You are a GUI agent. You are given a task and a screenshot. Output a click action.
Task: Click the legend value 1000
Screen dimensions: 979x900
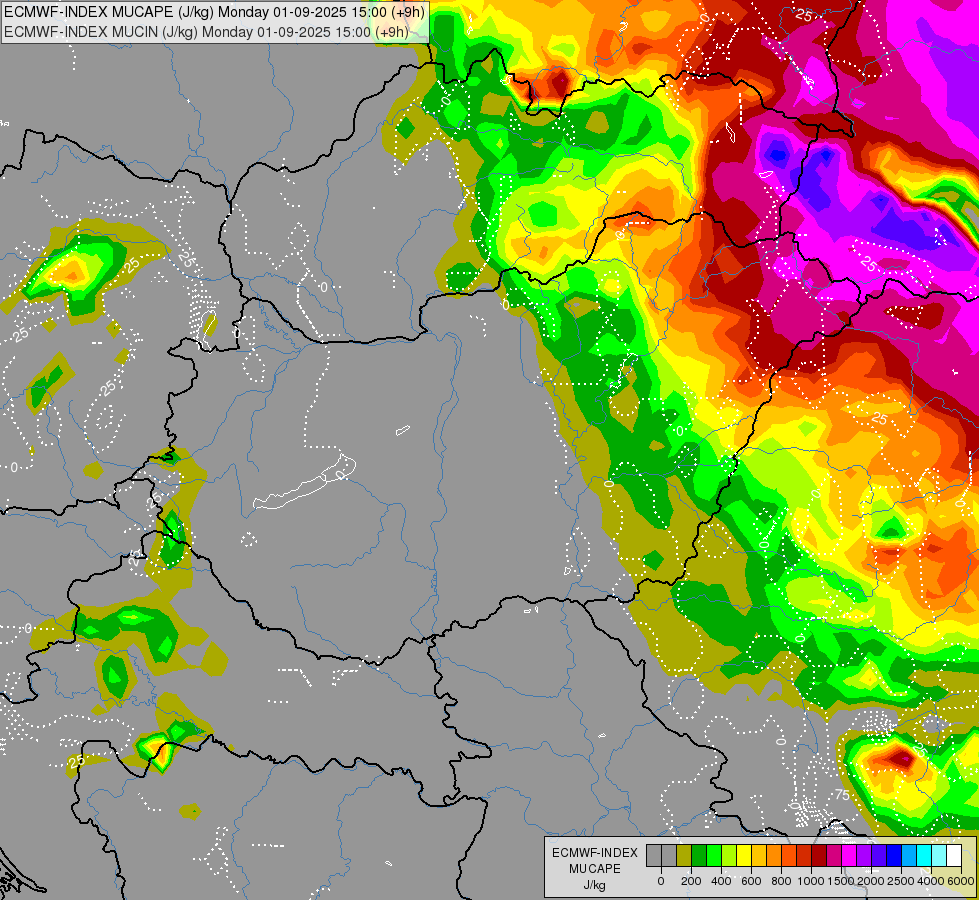click(811, 881)
